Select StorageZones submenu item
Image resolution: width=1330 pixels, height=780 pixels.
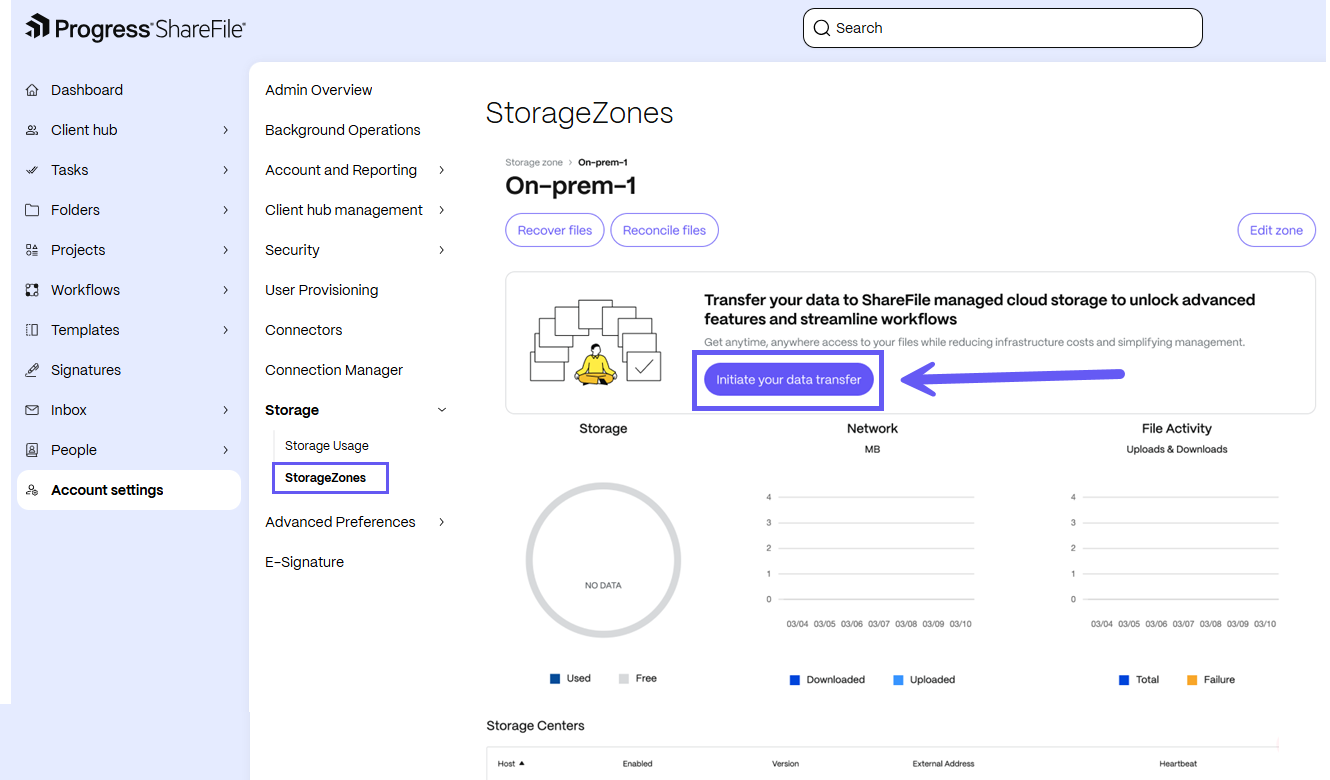[x=326, y=478]
